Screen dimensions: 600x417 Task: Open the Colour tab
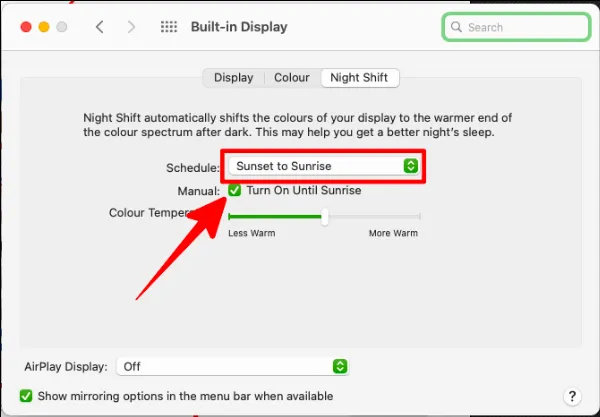point(291,77)
